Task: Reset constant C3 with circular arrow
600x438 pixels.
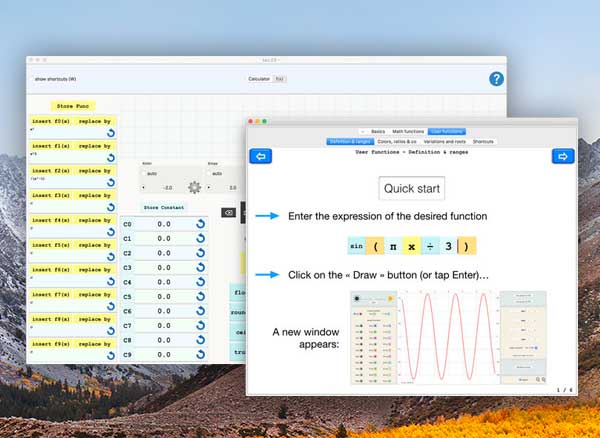Action: (201, 267)
